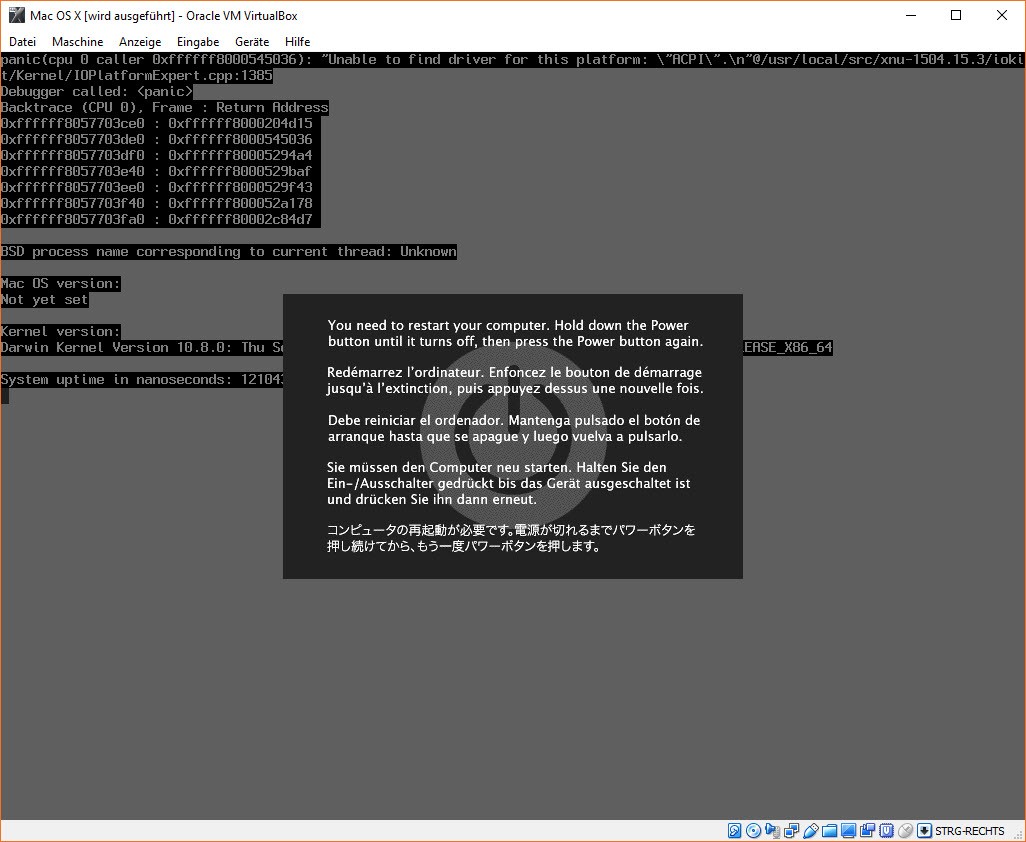Open the Maschine menu
The image size is (1026, 842).
pyautogui.click(x=77, y=42)
